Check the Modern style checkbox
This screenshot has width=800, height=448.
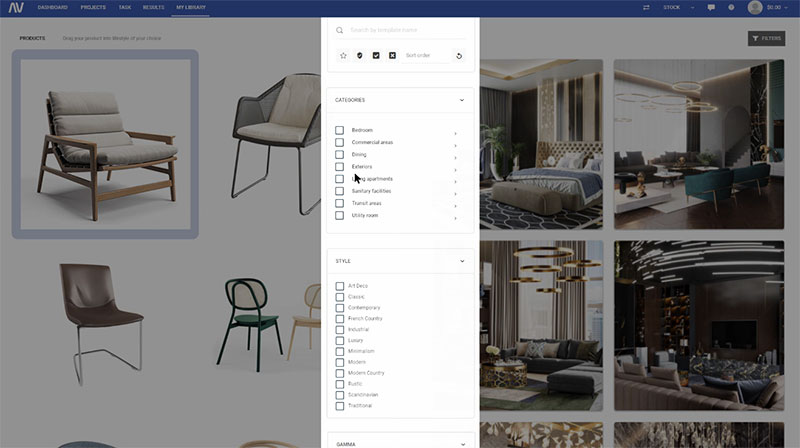[x=340, y=362]
